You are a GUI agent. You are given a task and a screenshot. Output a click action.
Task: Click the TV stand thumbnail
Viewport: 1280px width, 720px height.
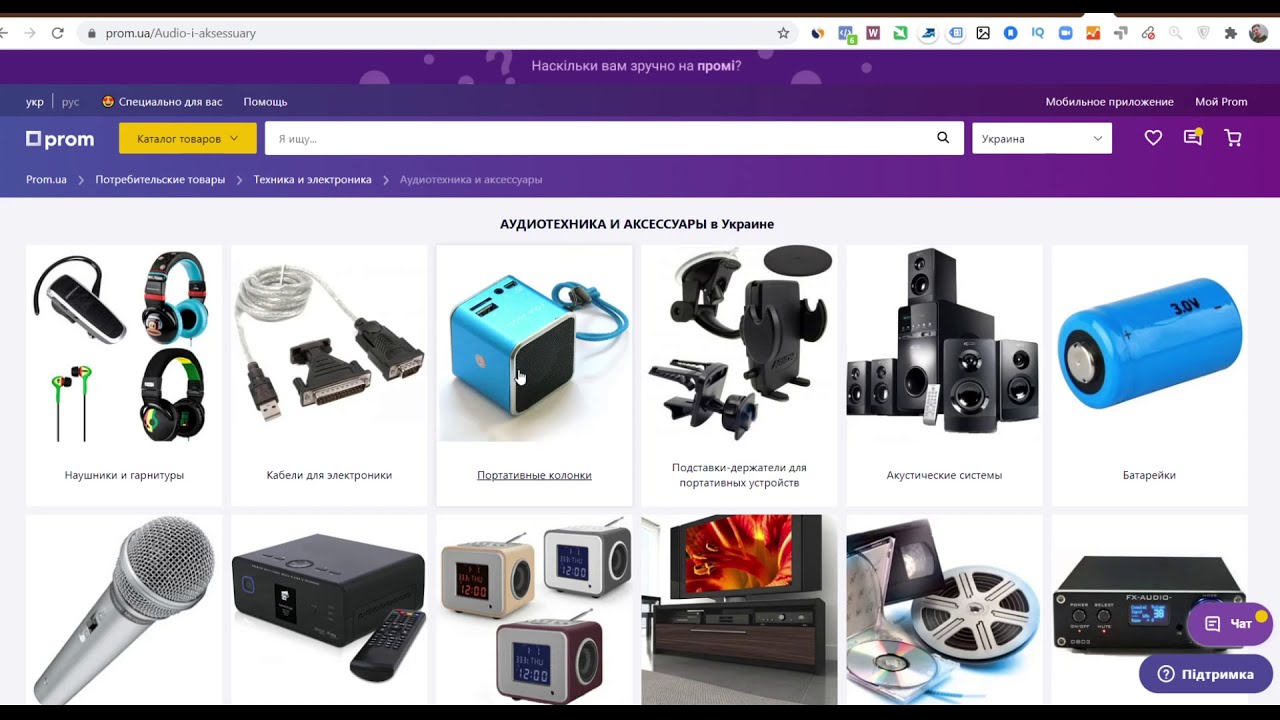click(739, 610)
